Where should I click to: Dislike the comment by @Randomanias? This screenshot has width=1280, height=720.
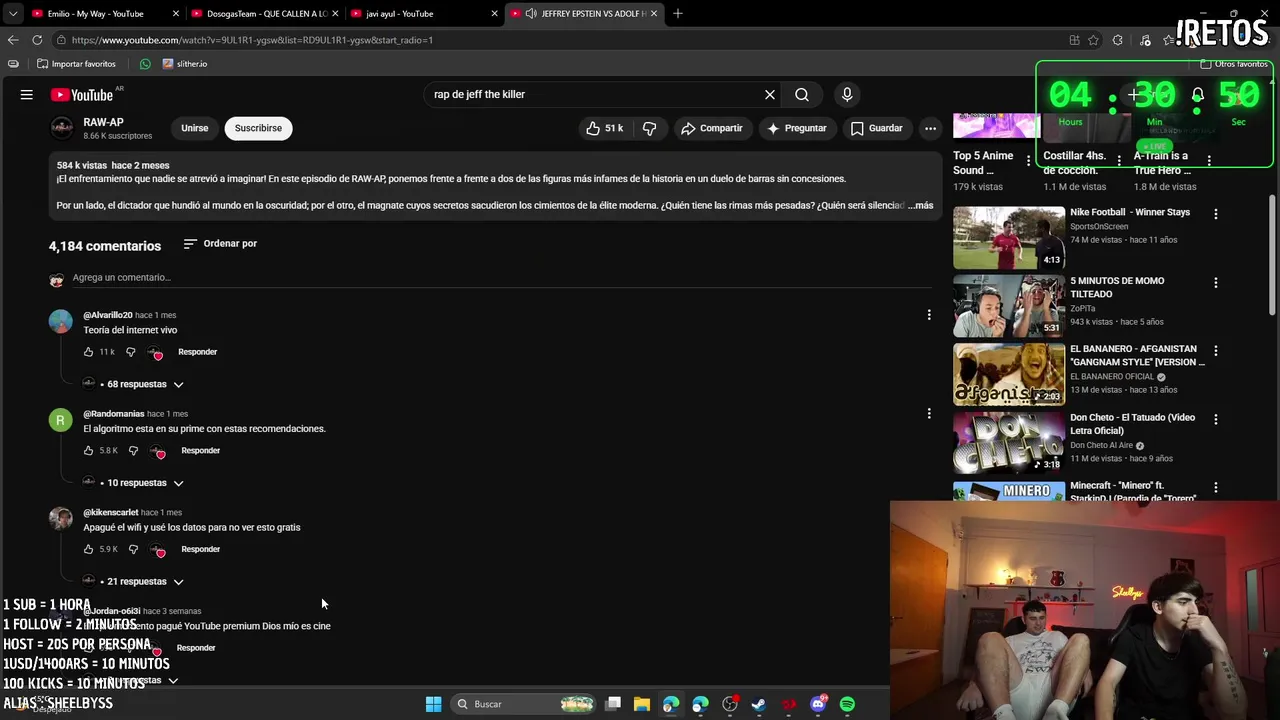click(x=133, y=451)
